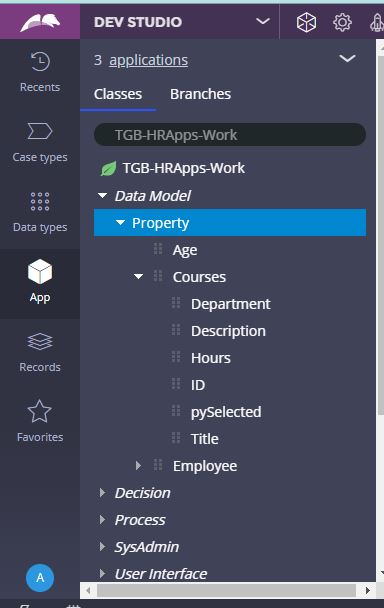
Task: Open the Description property
Action: point(228,331)
